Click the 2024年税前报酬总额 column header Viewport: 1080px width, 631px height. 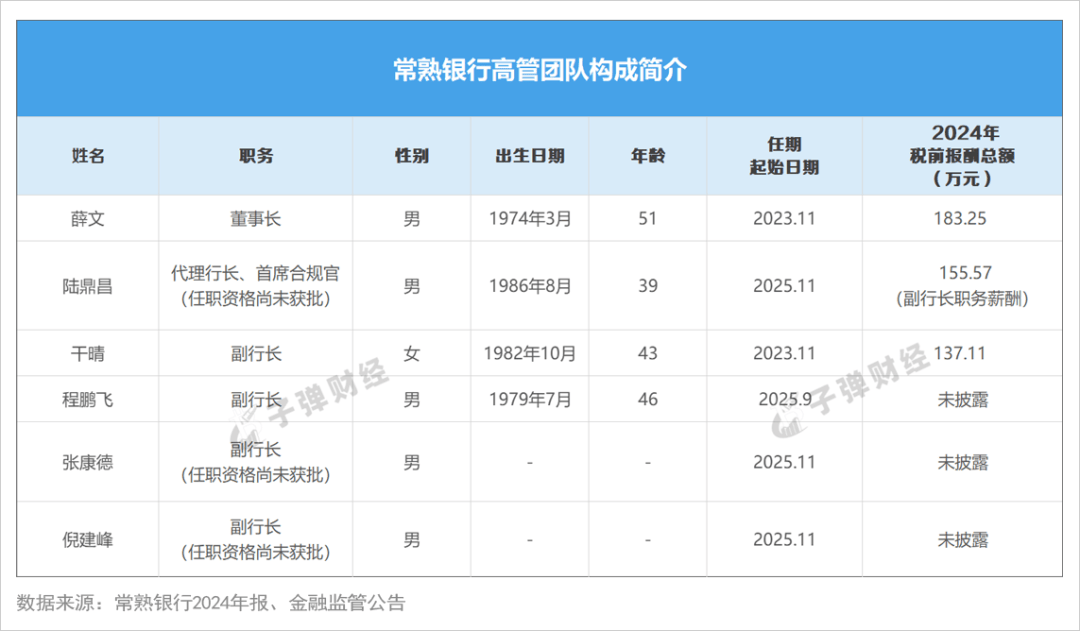[x=968, y=155]
